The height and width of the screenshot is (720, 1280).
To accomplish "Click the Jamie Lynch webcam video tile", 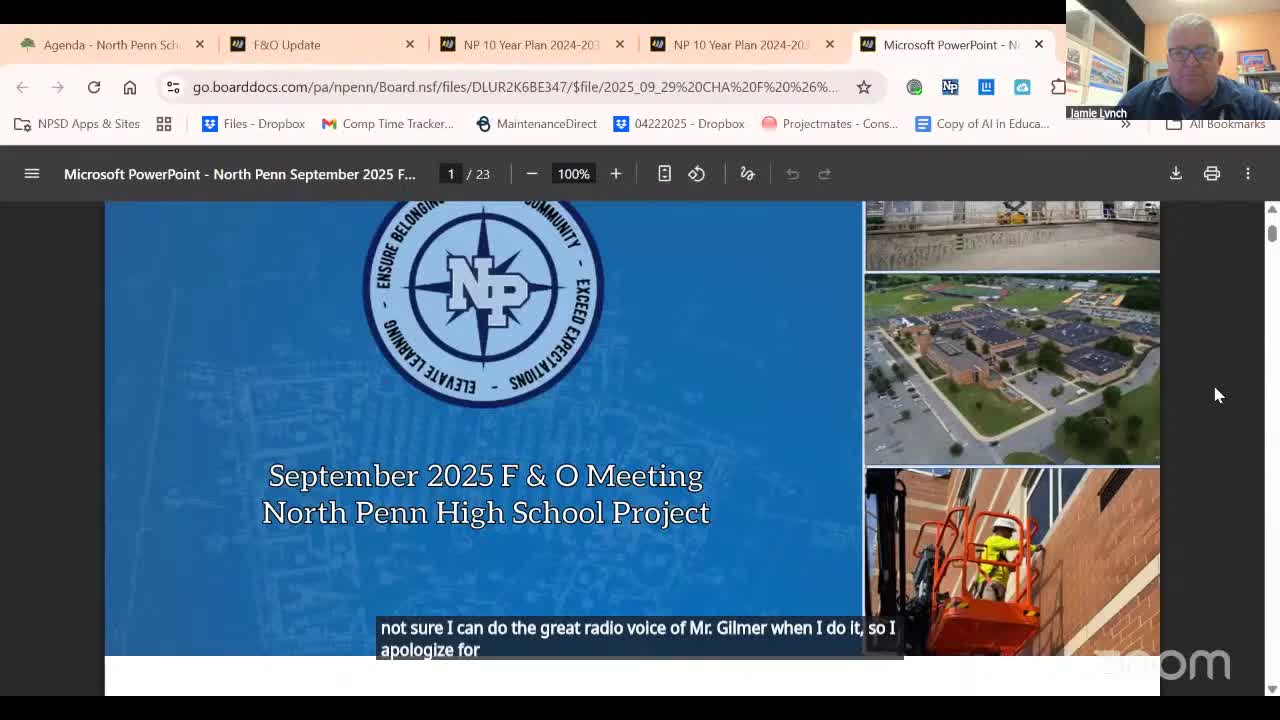I will point(1173,60).
